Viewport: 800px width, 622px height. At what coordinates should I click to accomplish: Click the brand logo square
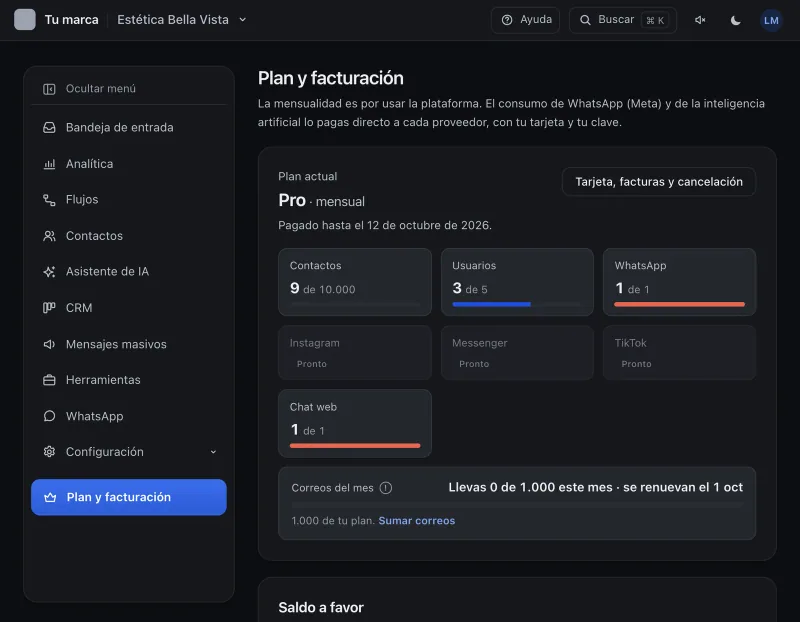[x=24, y=20]
